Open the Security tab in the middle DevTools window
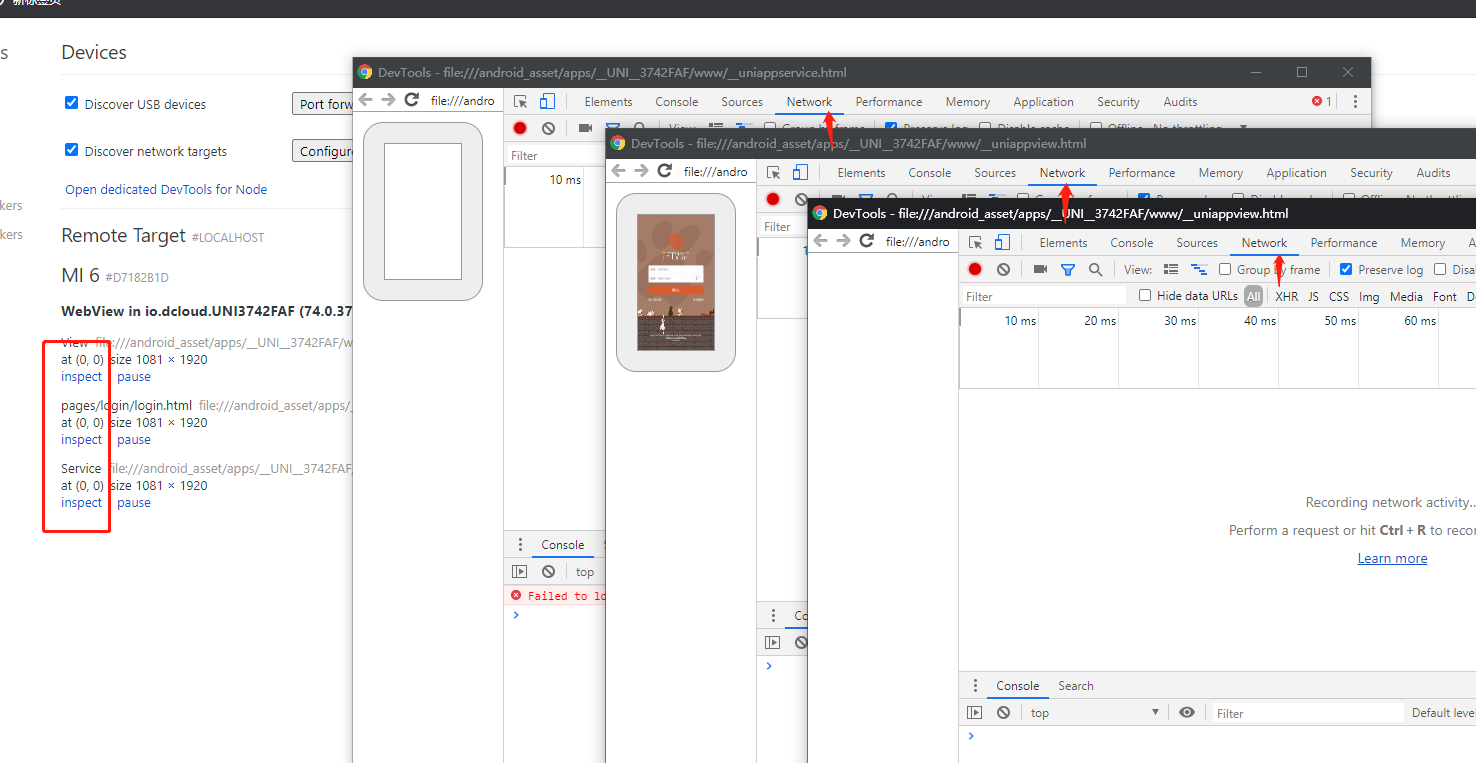This screenshot has width=1476, height=763. point(1371,173)
